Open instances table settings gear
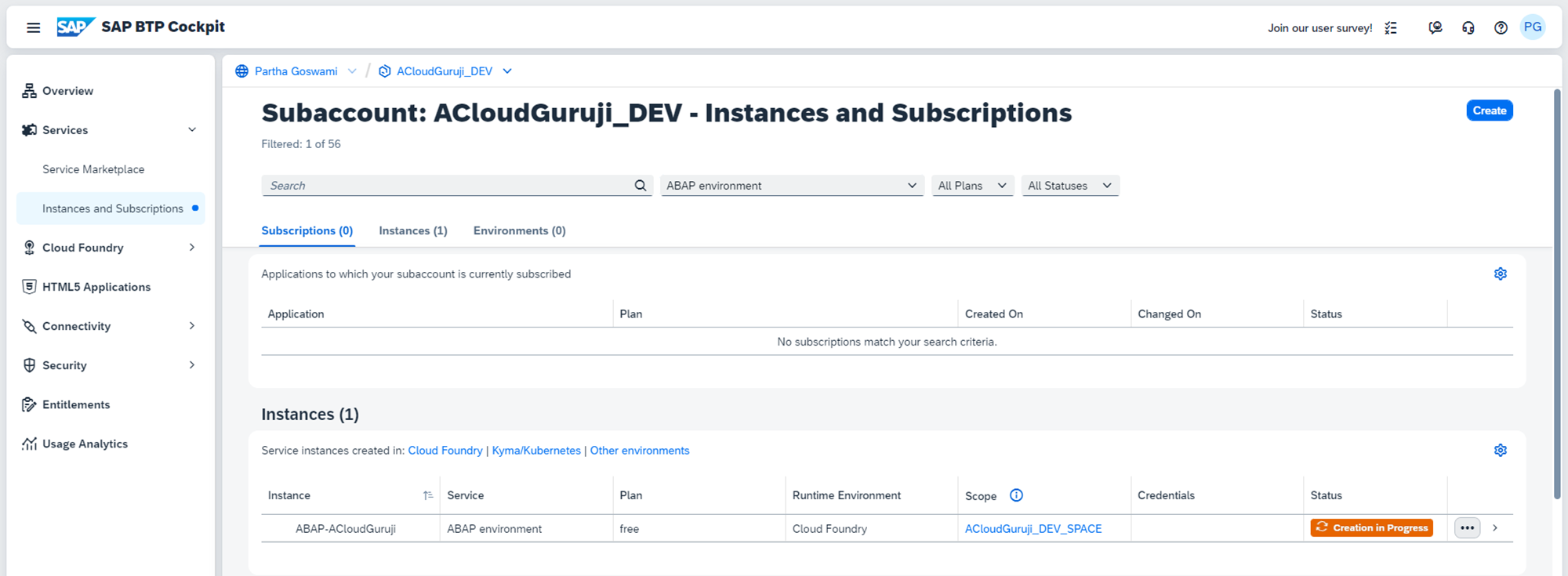 point(1500,451)
